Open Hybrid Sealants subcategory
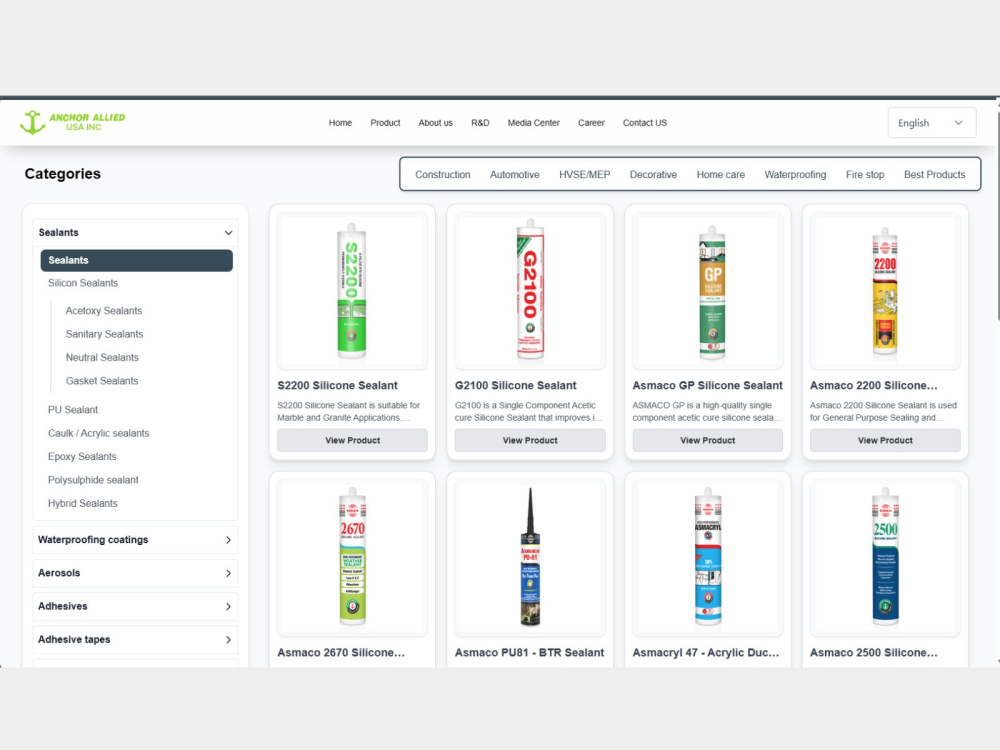 83,503
